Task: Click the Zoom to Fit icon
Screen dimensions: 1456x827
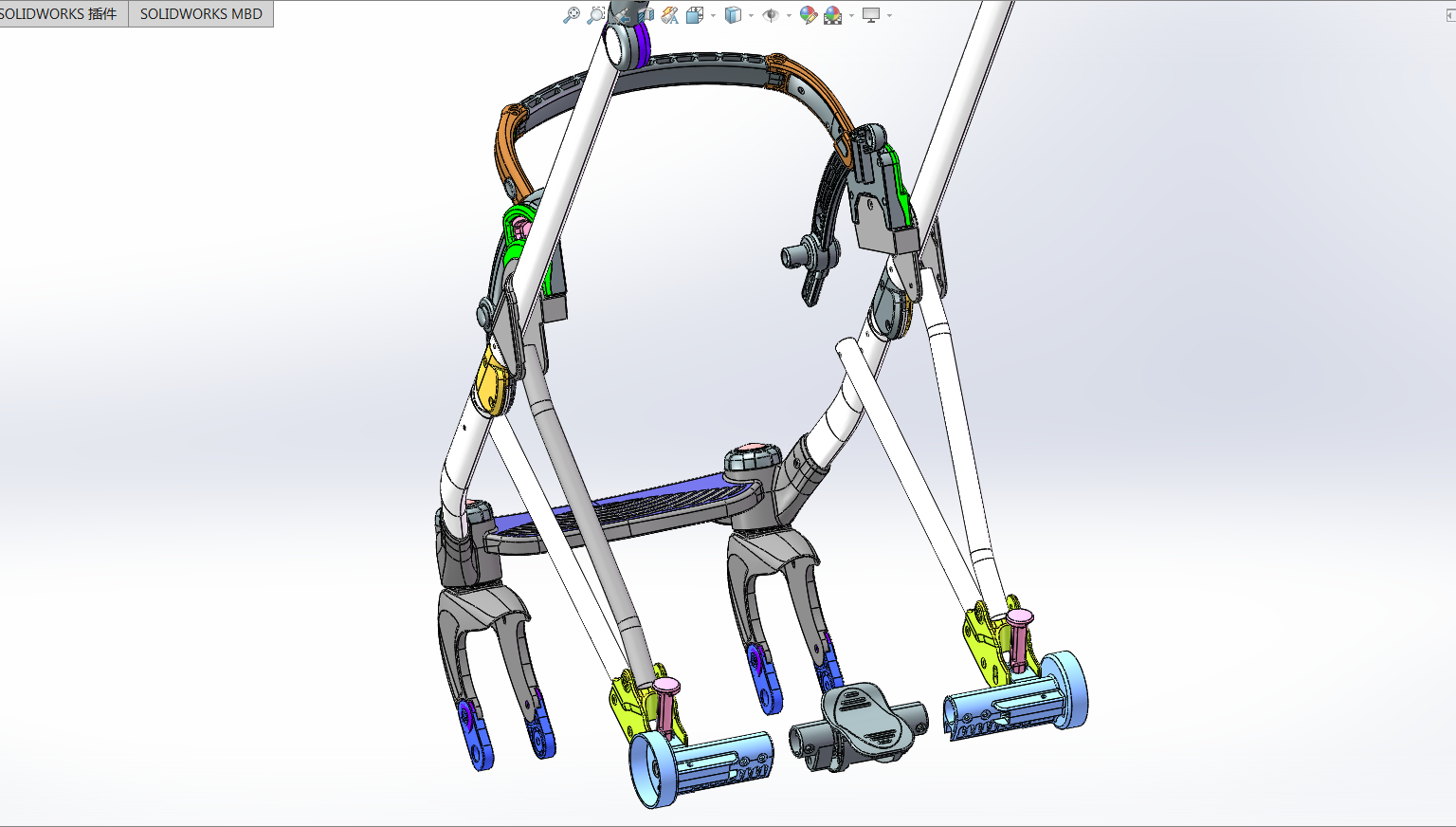Action: (x=572, y=15)
